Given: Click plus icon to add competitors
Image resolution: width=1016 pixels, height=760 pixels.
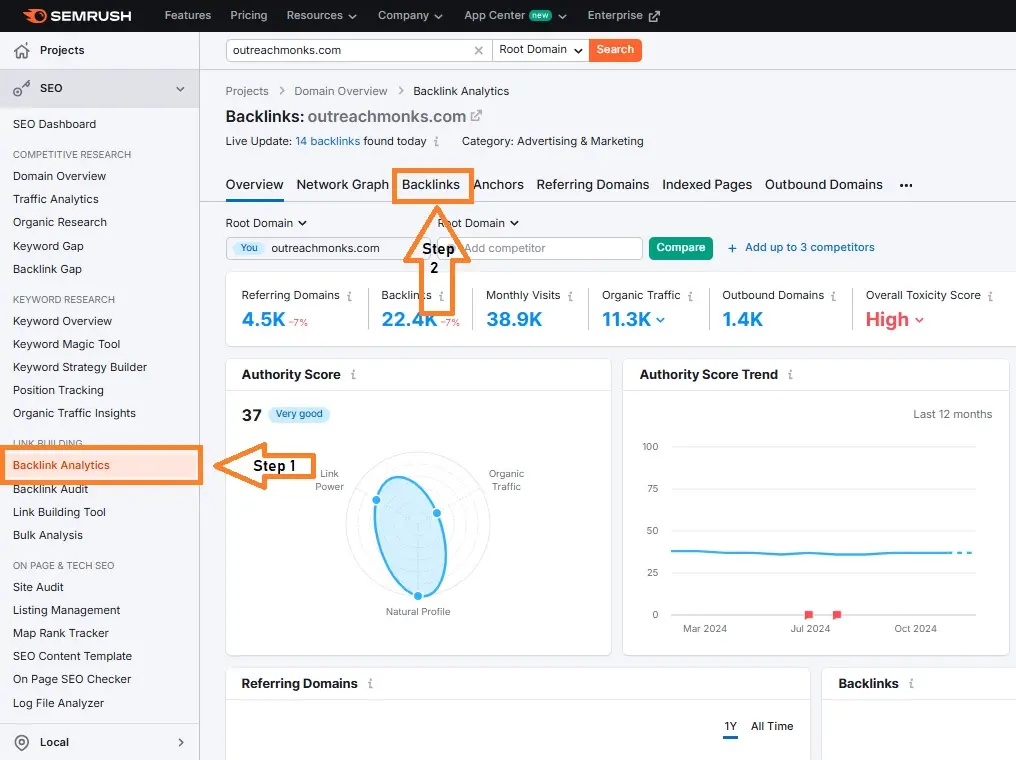Looking at the screenshot, I should [732, 248].
